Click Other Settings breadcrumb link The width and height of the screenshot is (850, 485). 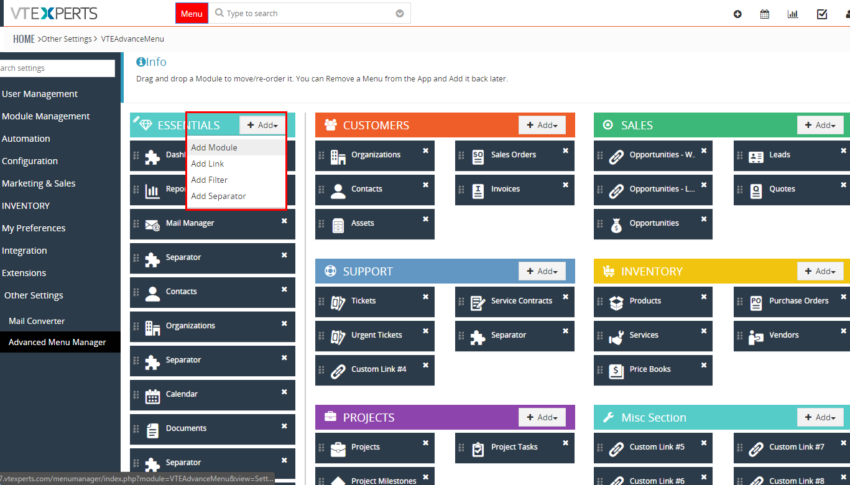[67, 39]
